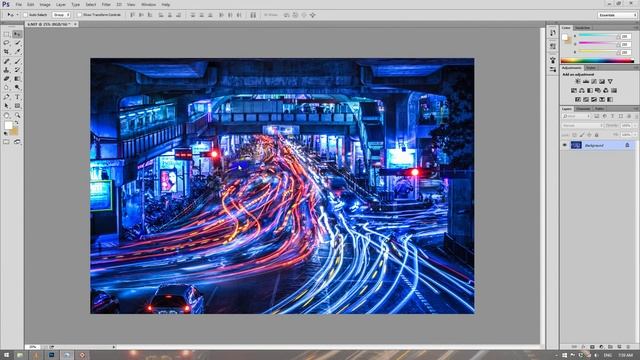Open the History collapsed panel icon
Image resolution: width=640 pixels, height=360 pixels.
[x=553, y=33]
